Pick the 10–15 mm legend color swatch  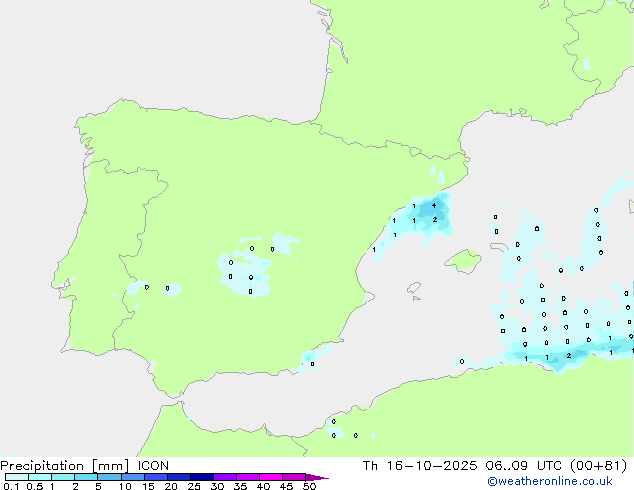pyautogui.click(x=132, y=477)
